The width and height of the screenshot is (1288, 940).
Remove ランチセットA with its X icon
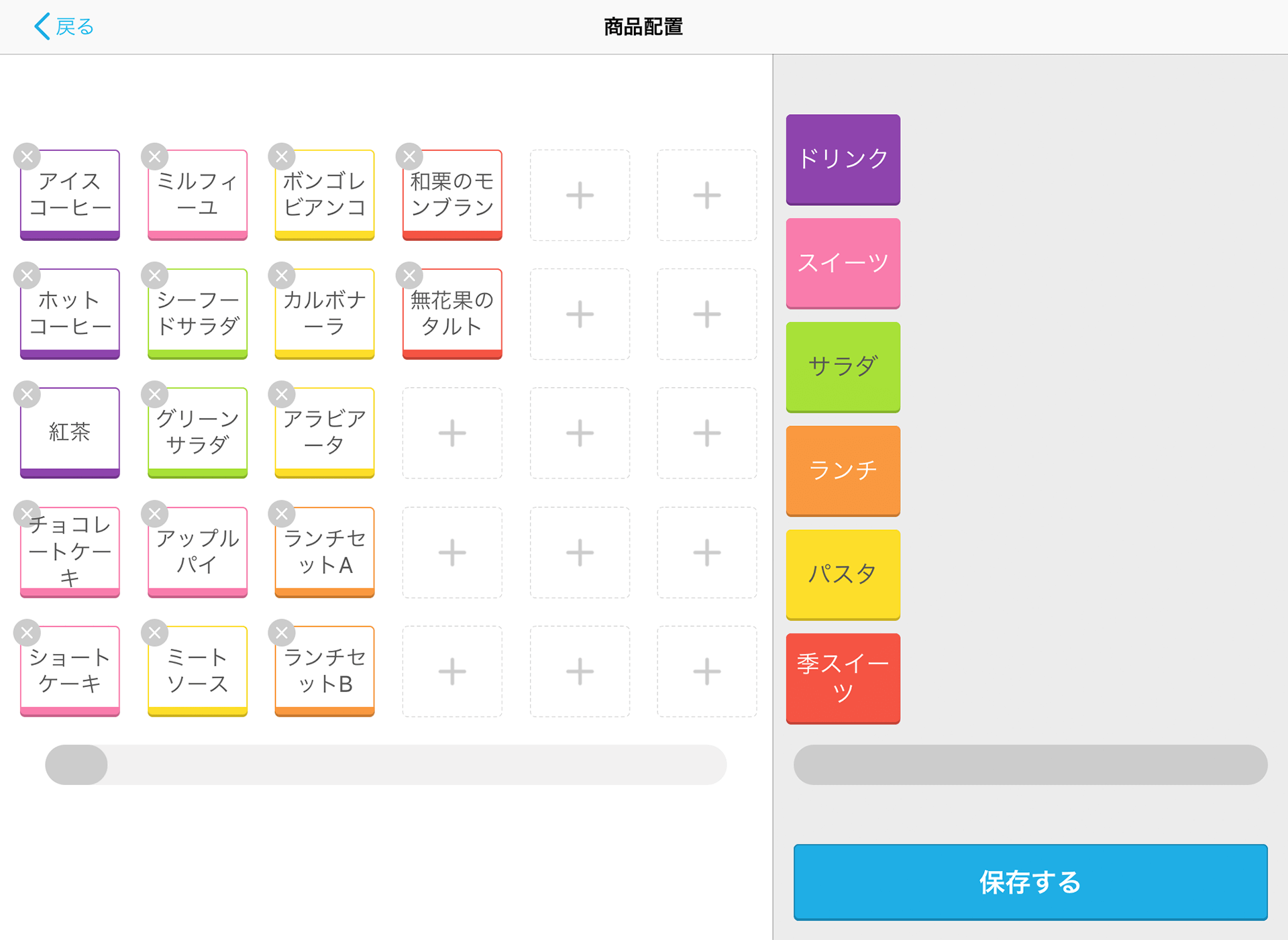[282, 514]
